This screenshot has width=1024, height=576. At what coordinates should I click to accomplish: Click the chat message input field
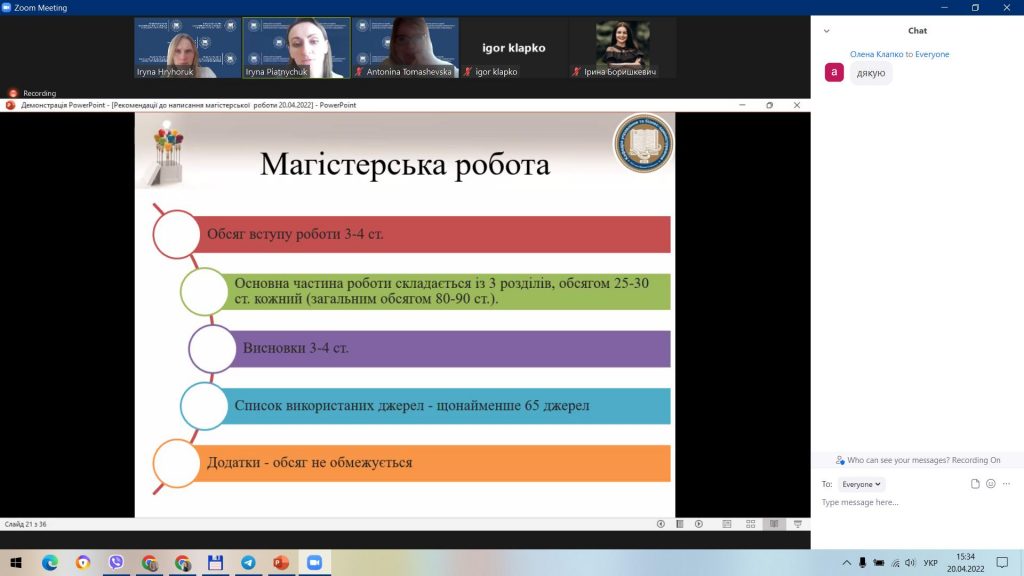point(917,502)
